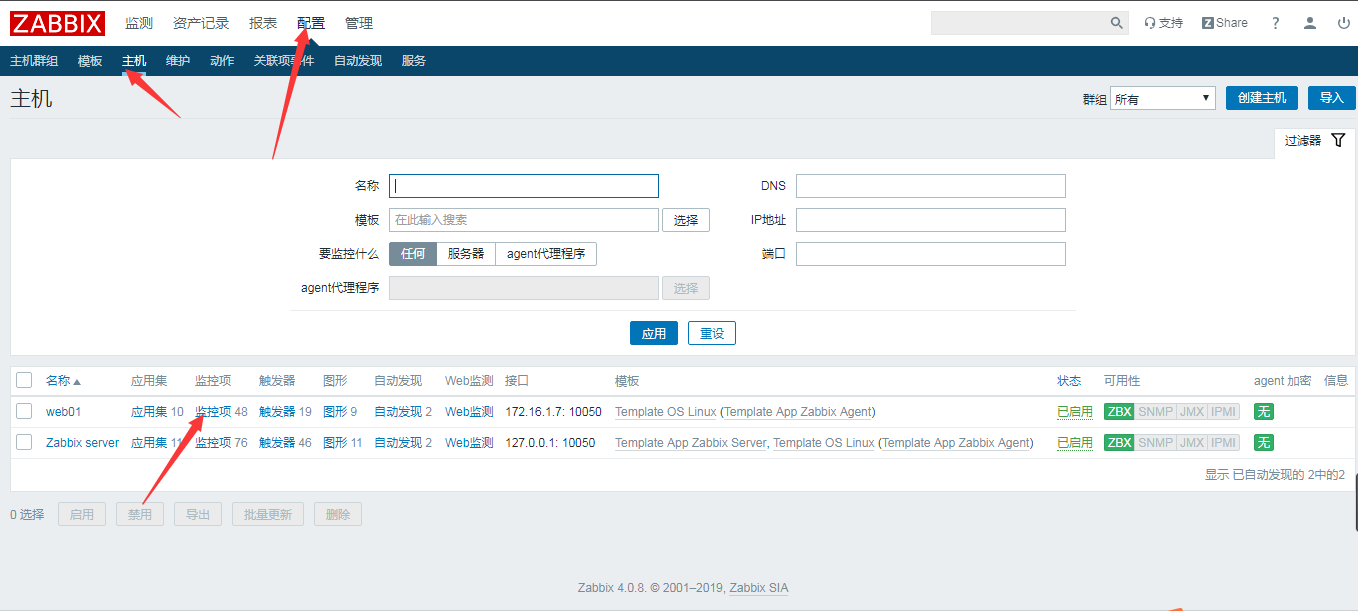
Task: Click the 重设 filter button
Action: pyautogui.click(x=712, y=333)
